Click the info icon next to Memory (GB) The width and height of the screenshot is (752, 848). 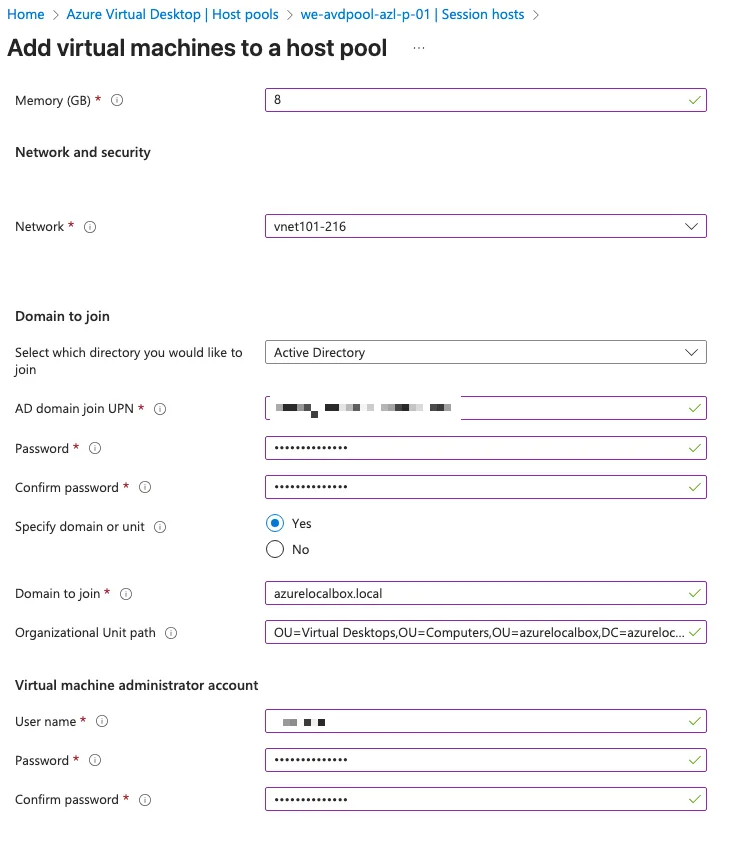pyautogui.click(x=117, y=101)
